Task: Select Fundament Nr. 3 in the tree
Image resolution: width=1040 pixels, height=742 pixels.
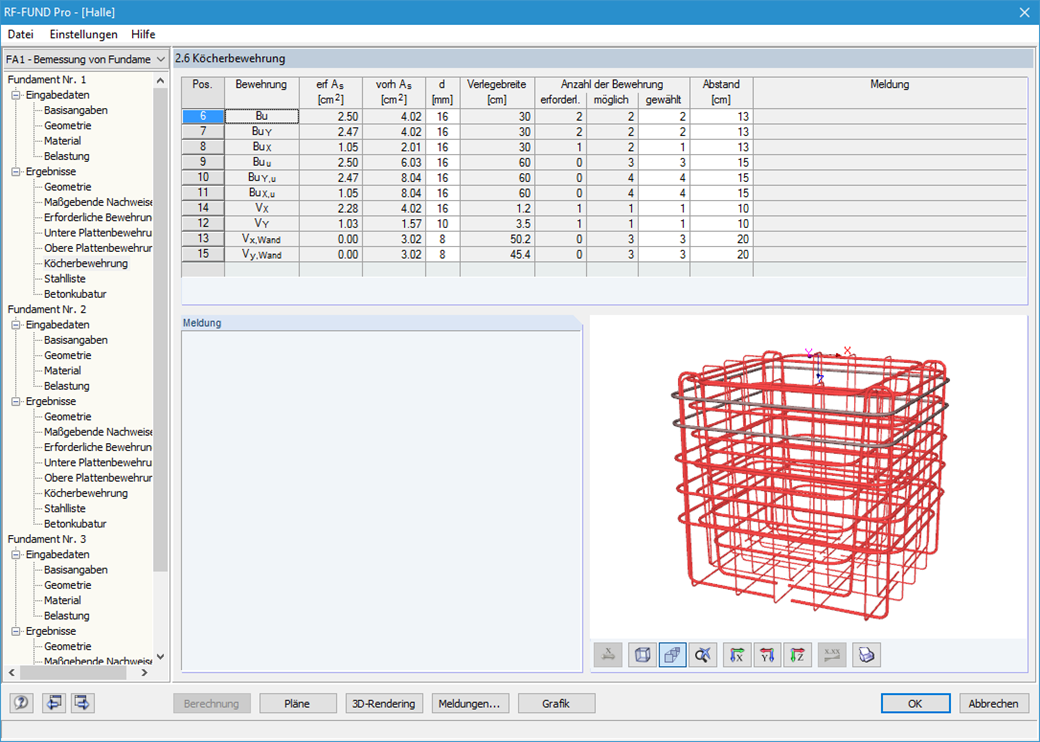Action: pyautogui.click(x=47, y=539)
